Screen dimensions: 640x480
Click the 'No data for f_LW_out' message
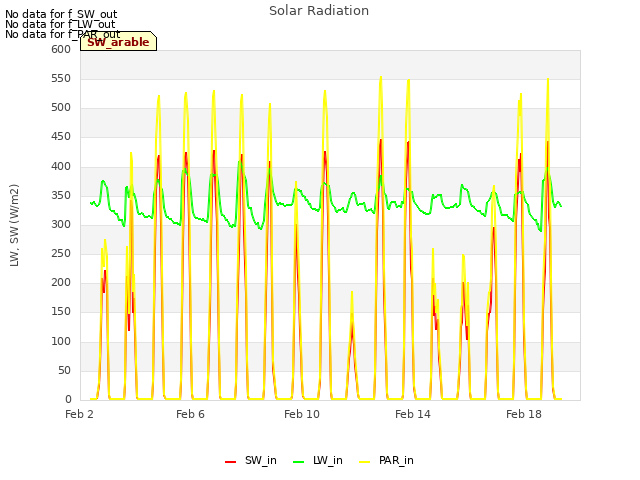click(x=60, y=24)
